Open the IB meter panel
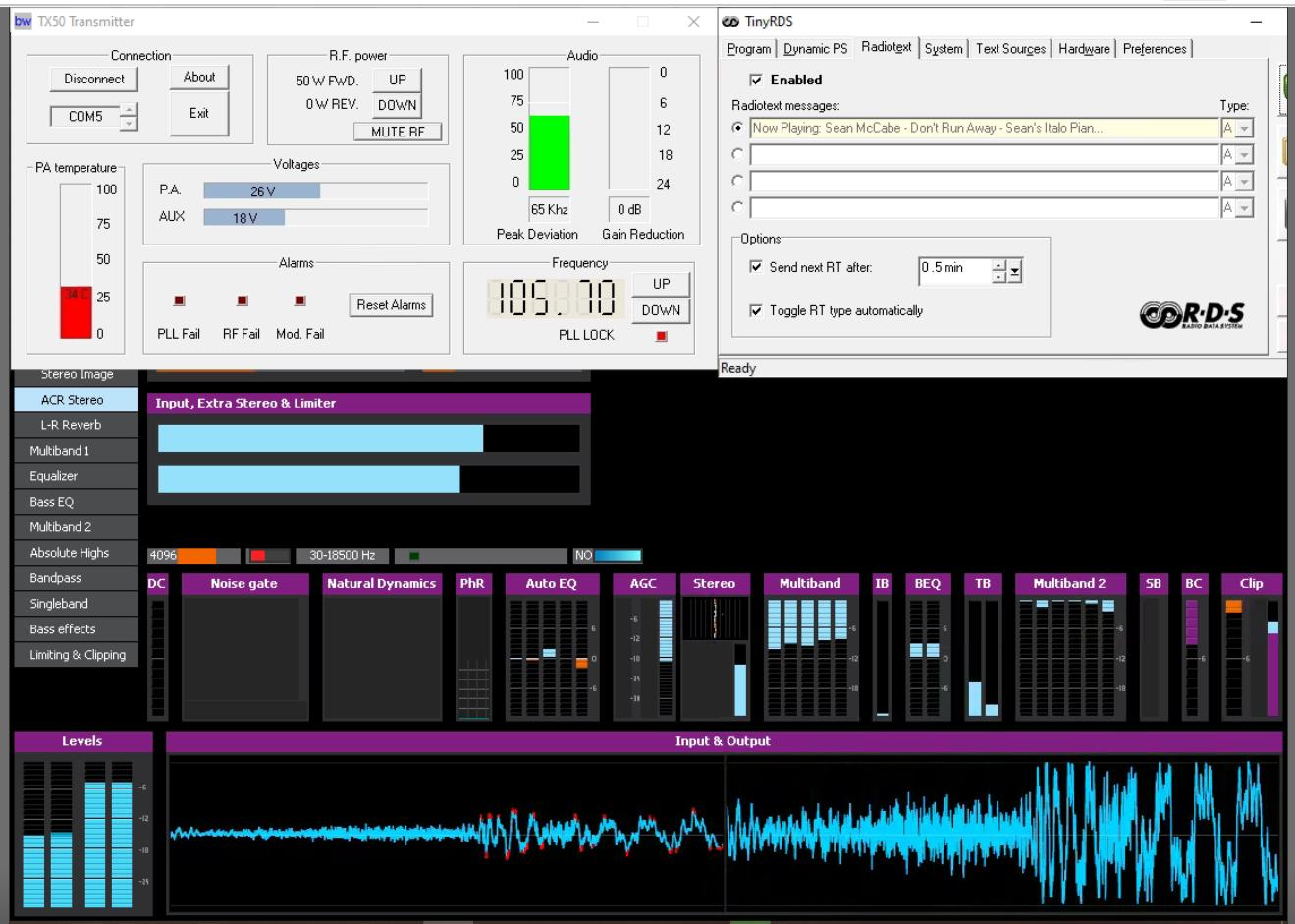 point(882,646)
